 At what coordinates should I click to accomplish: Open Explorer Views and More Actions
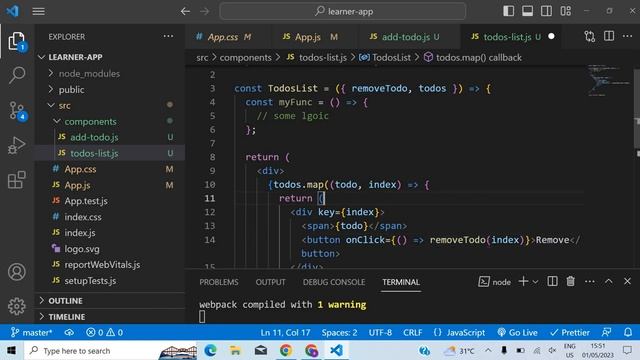coord(168,36)
